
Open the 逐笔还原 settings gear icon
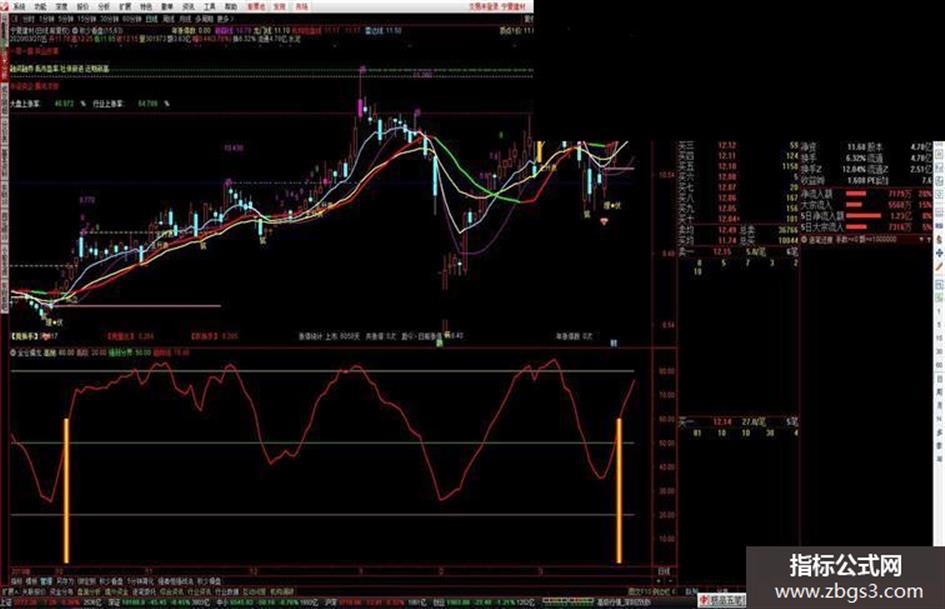coord(804,239)
